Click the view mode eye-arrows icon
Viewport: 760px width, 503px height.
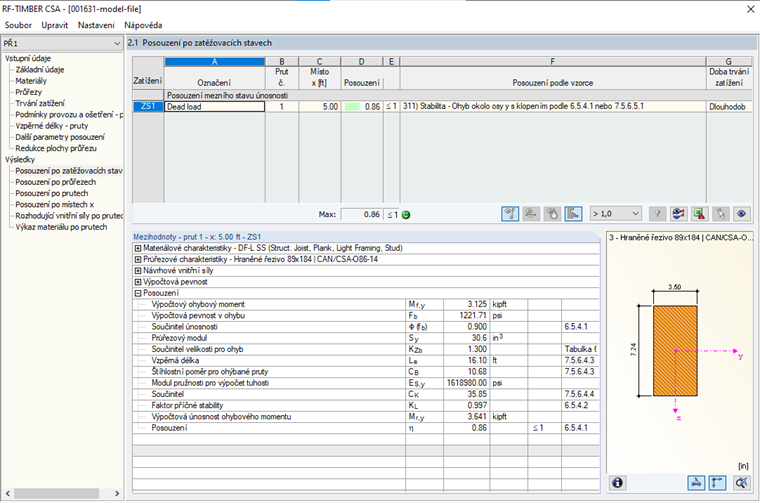679,214
